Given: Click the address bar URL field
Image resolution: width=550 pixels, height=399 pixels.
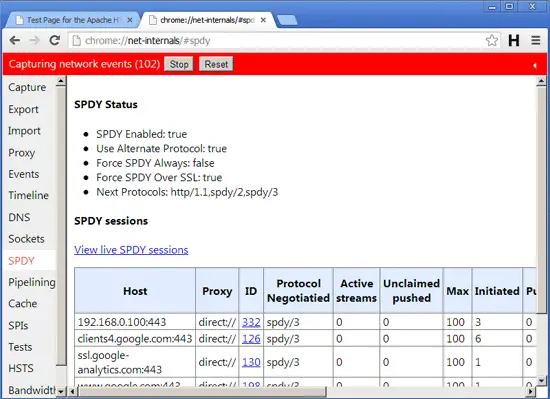Looking at the screenshot, I should (x=277, y=41).
